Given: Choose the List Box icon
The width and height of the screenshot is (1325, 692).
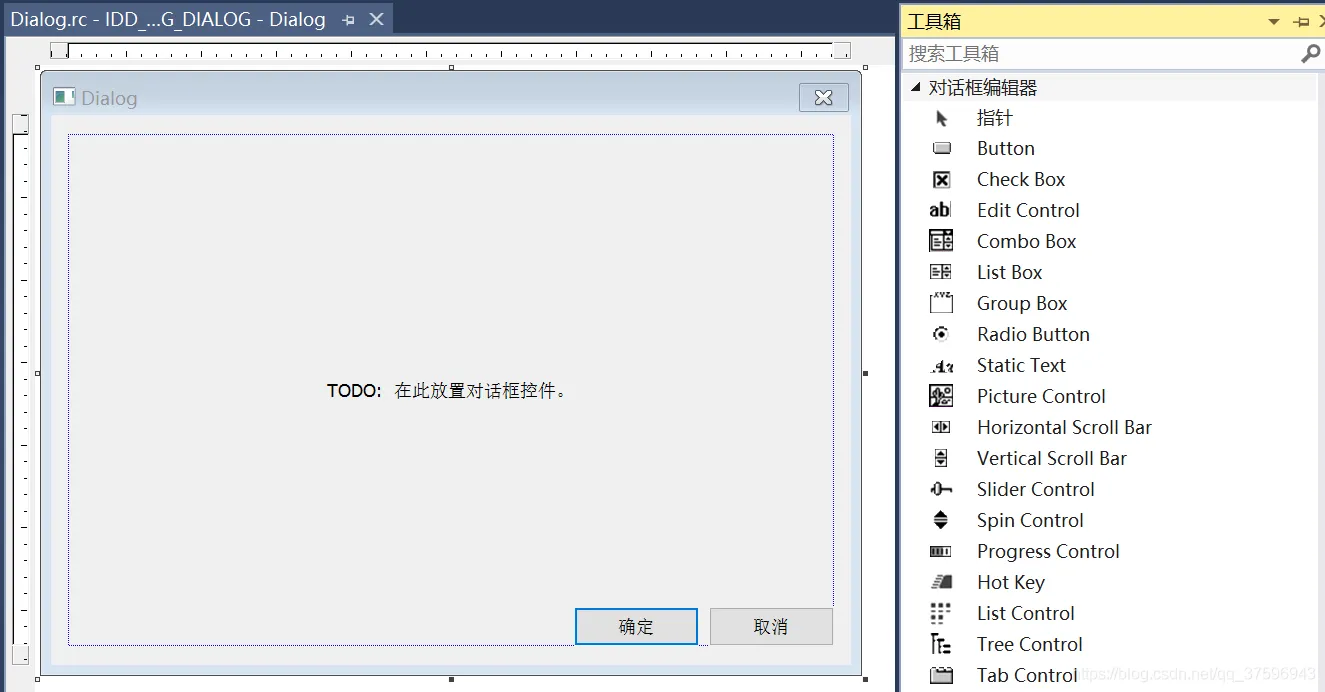Looking at the screenshot, I should coord(941,272).
